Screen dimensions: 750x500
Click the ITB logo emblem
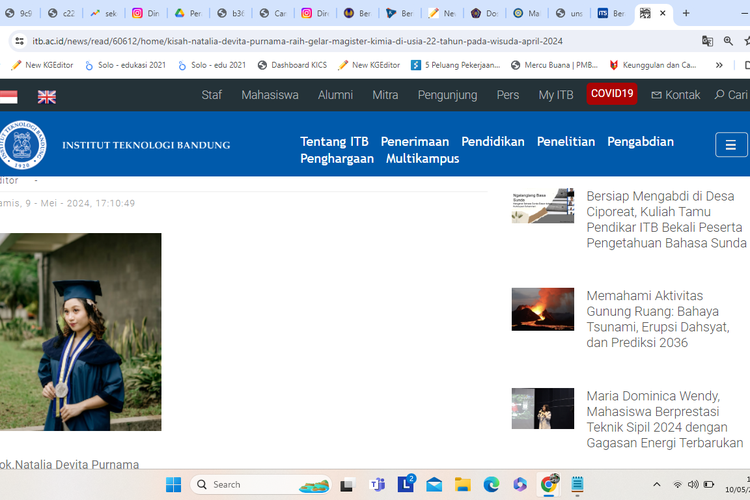point(22,145)
